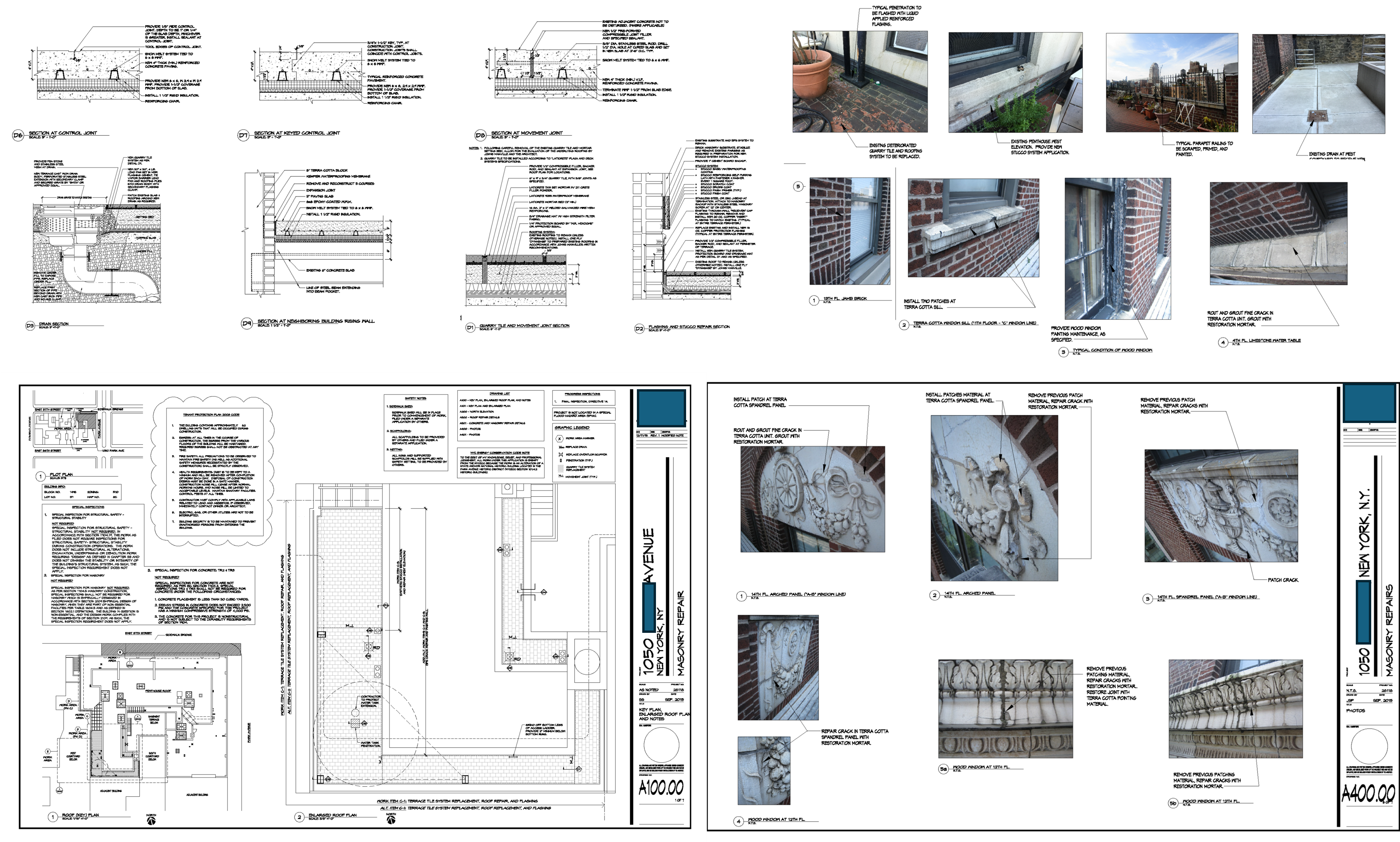Click the D7 keyed control joint detail bubble

point(243,136)
